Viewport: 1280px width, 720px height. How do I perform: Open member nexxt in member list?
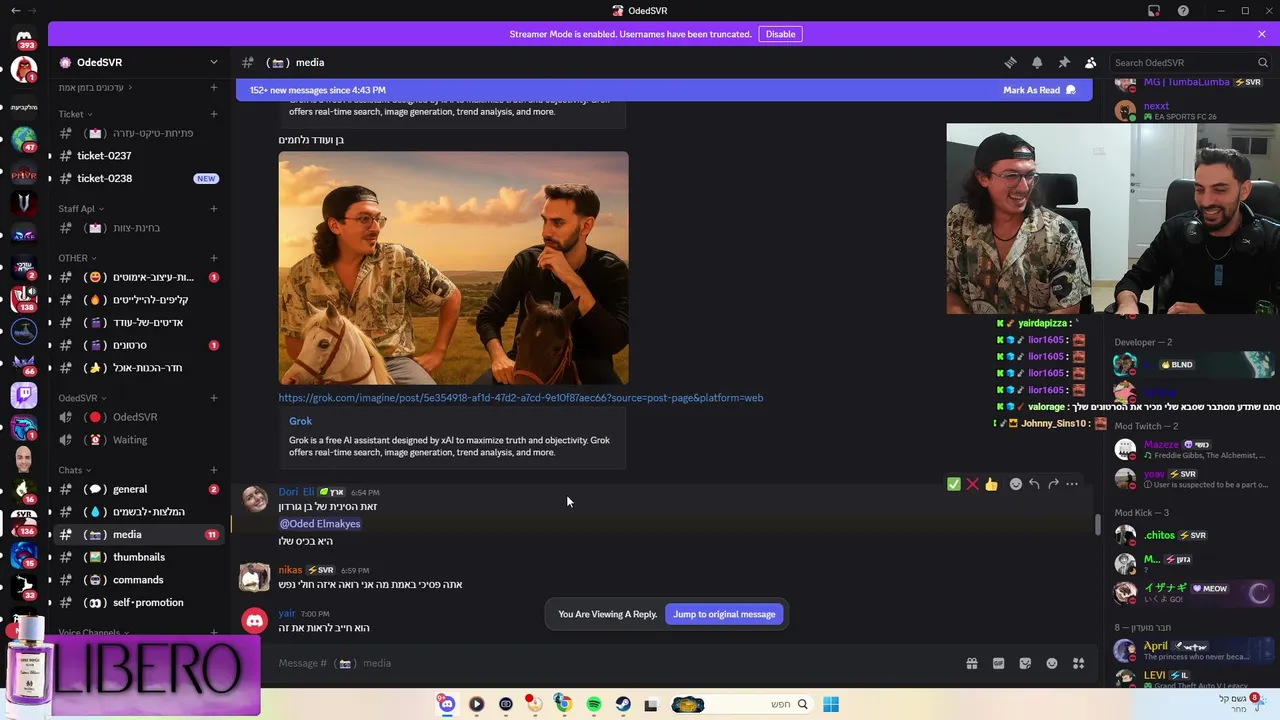1191,111
